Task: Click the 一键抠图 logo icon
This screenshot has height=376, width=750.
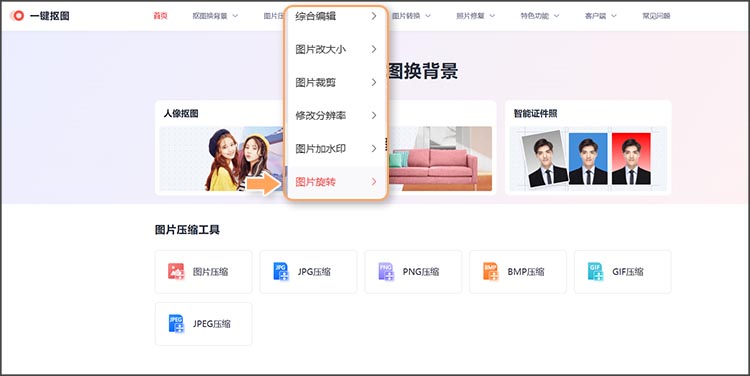Action: (x=17, y=16)
